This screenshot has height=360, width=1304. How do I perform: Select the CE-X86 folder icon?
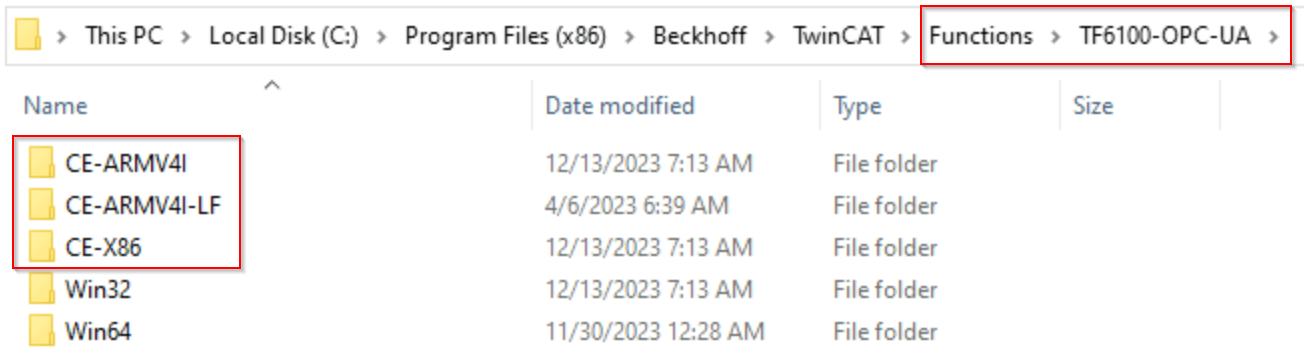pos(41,247)
